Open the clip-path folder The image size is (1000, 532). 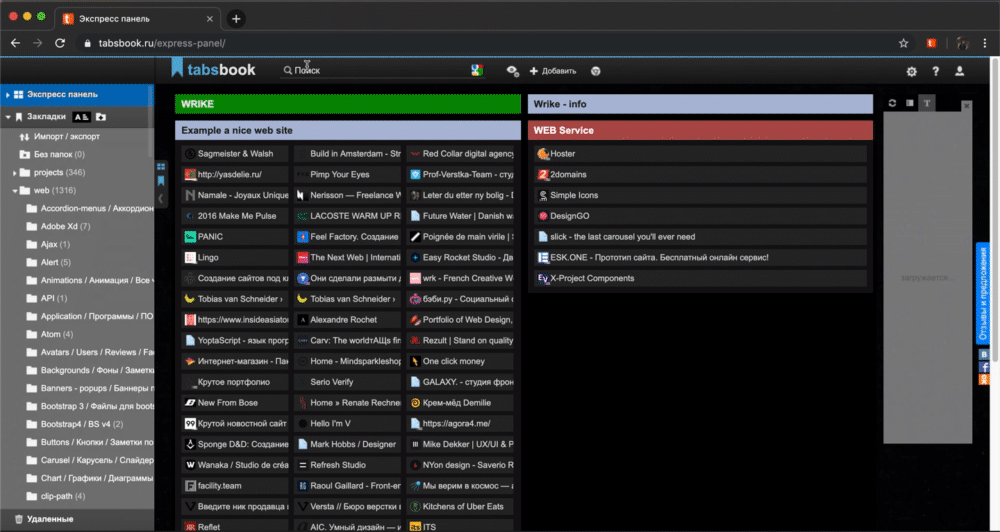[63, 496]
